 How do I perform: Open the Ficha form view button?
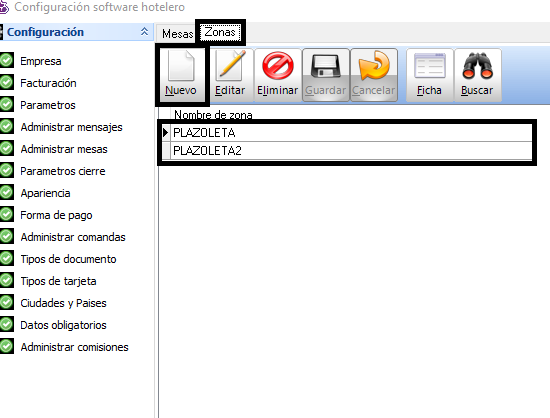coord(429,75)
